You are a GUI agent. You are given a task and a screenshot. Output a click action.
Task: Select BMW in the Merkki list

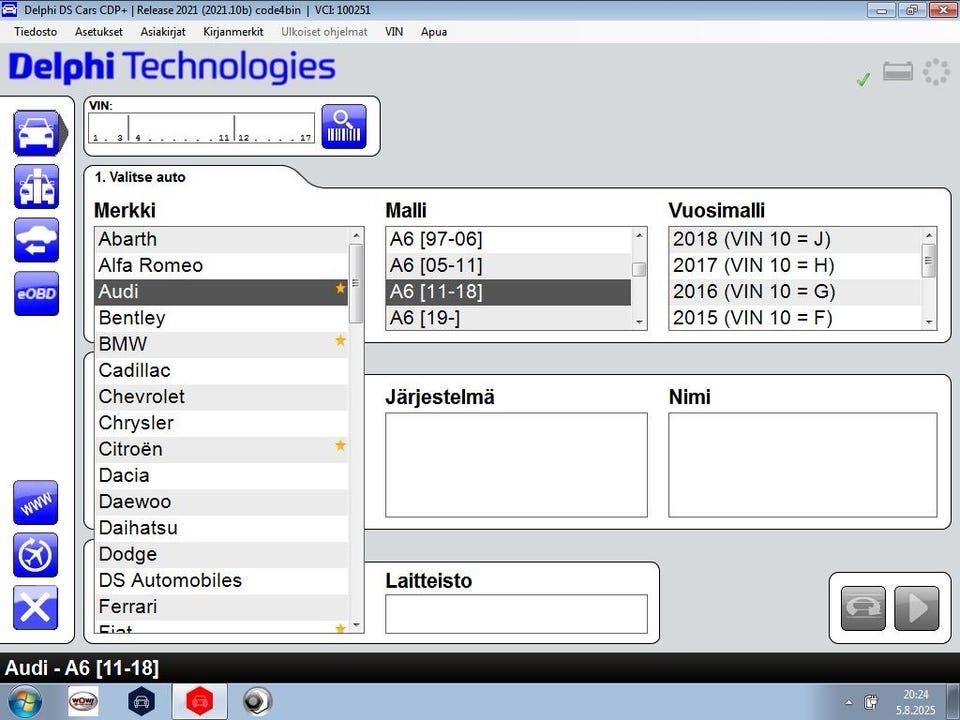222,345
